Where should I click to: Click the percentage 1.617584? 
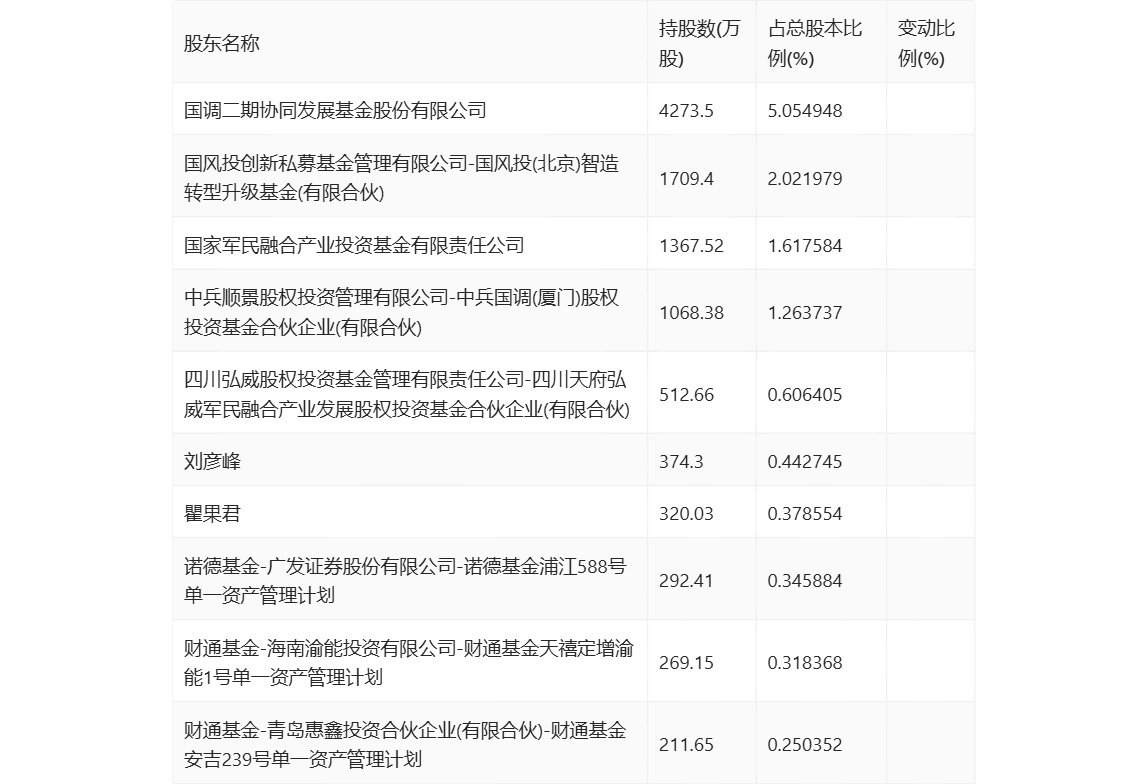(805, 246)
